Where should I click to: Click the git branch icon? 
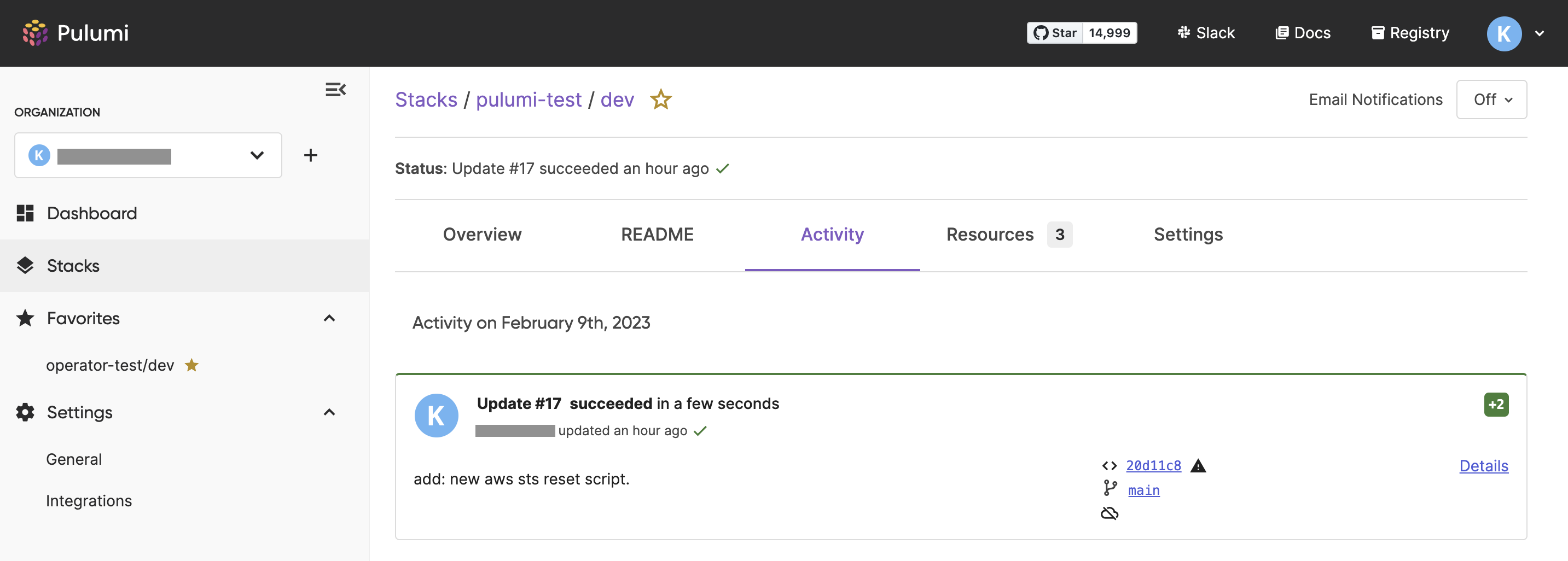tap(1110, 488)
